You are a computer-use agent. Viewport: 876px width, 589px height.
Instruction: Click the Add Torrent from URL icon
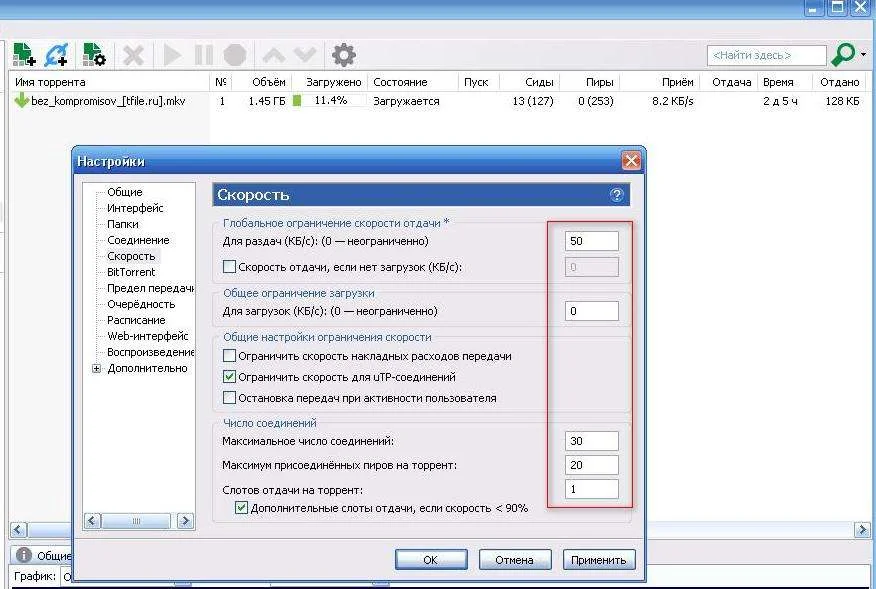point(56,55)
